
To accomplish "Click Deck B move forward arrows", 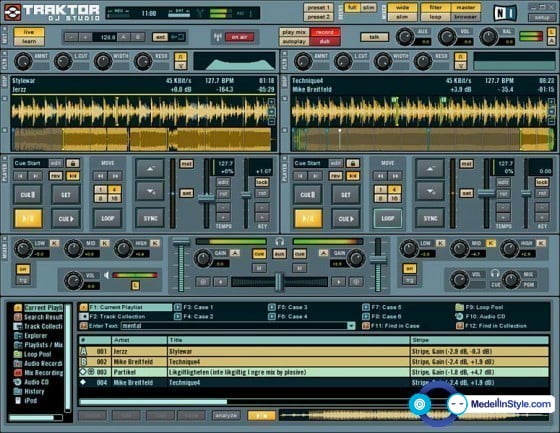I will [x=395, y=176].
